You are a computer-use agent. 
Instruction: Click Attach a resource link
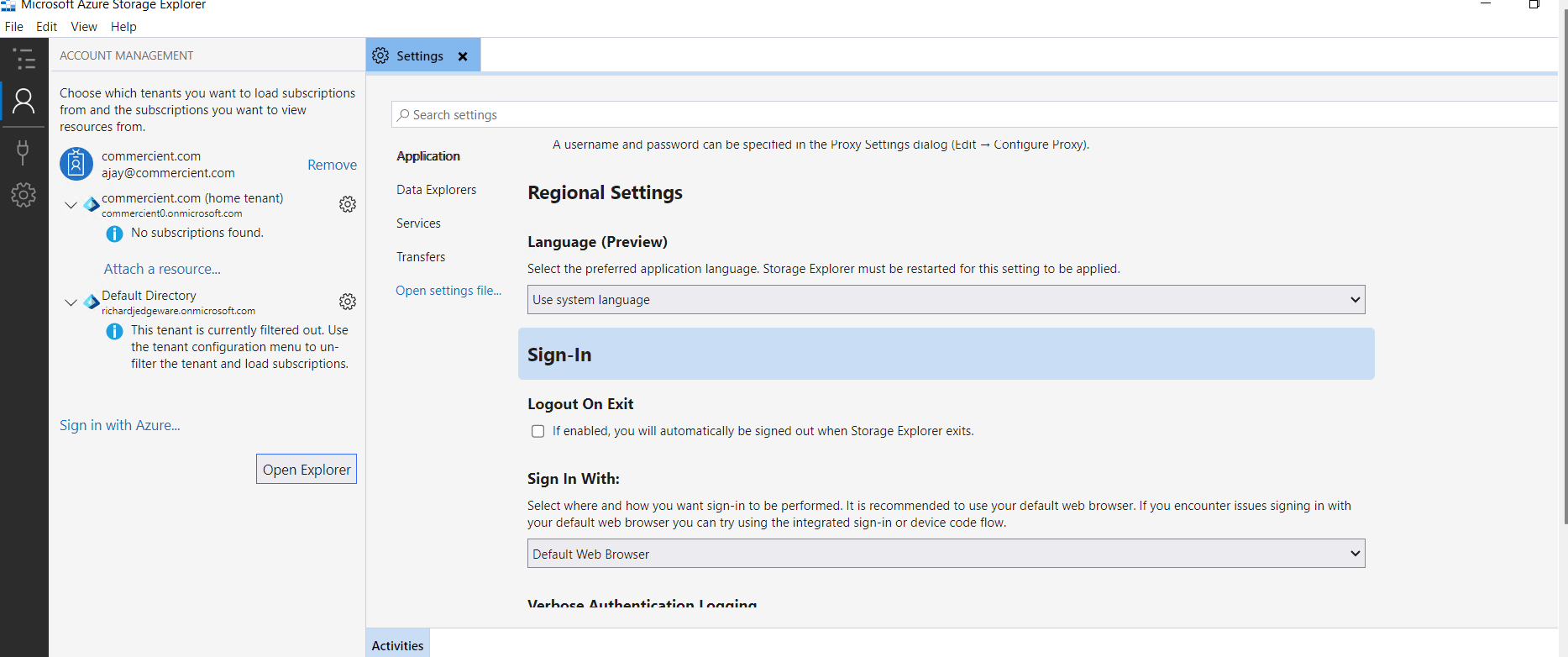[x=162, y=269]
